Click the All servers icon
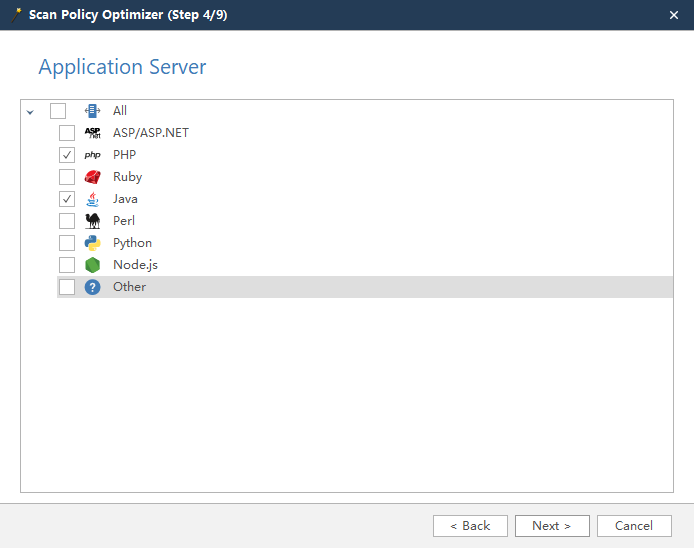 [93, 111]
